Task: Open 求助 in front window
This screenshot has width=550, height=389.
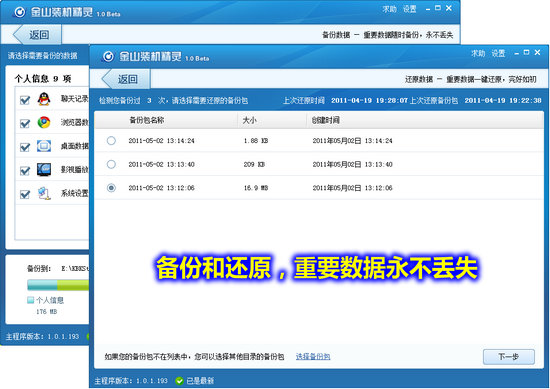Action: click(478, 53)
